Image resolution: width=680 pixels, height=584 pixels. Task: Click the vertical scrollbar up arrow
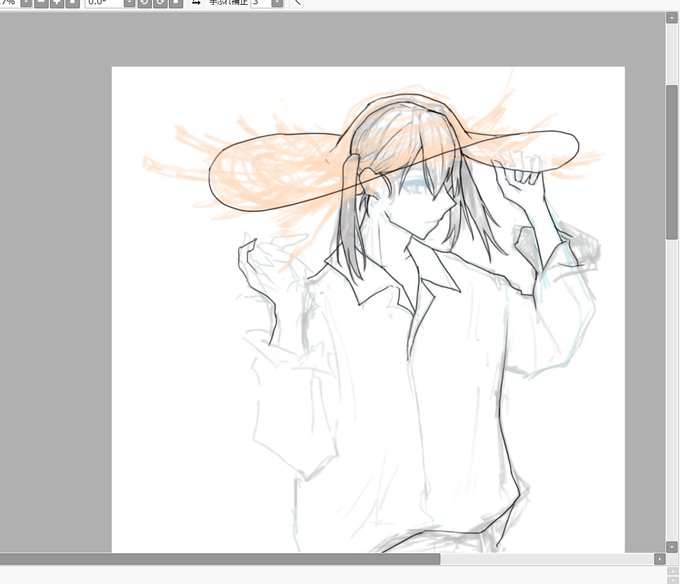coord(672,17)
